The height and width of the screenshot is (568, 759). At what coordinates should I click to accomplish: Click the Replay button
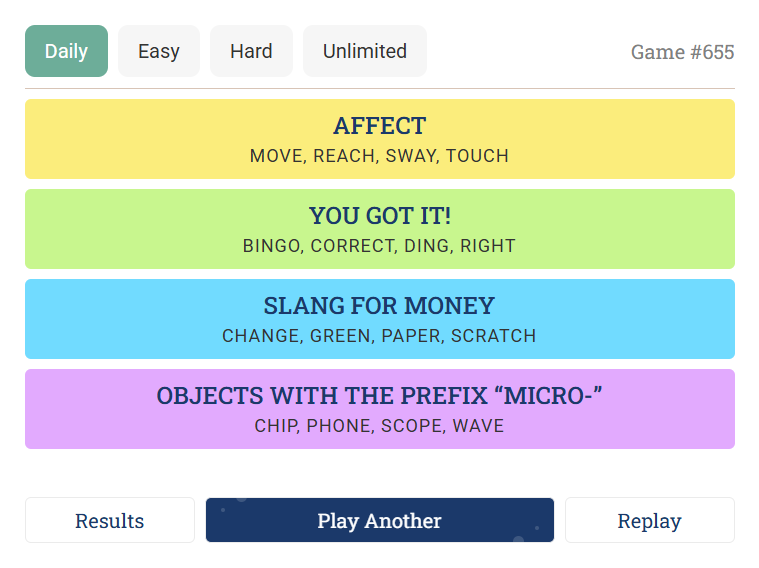point(650,521)
